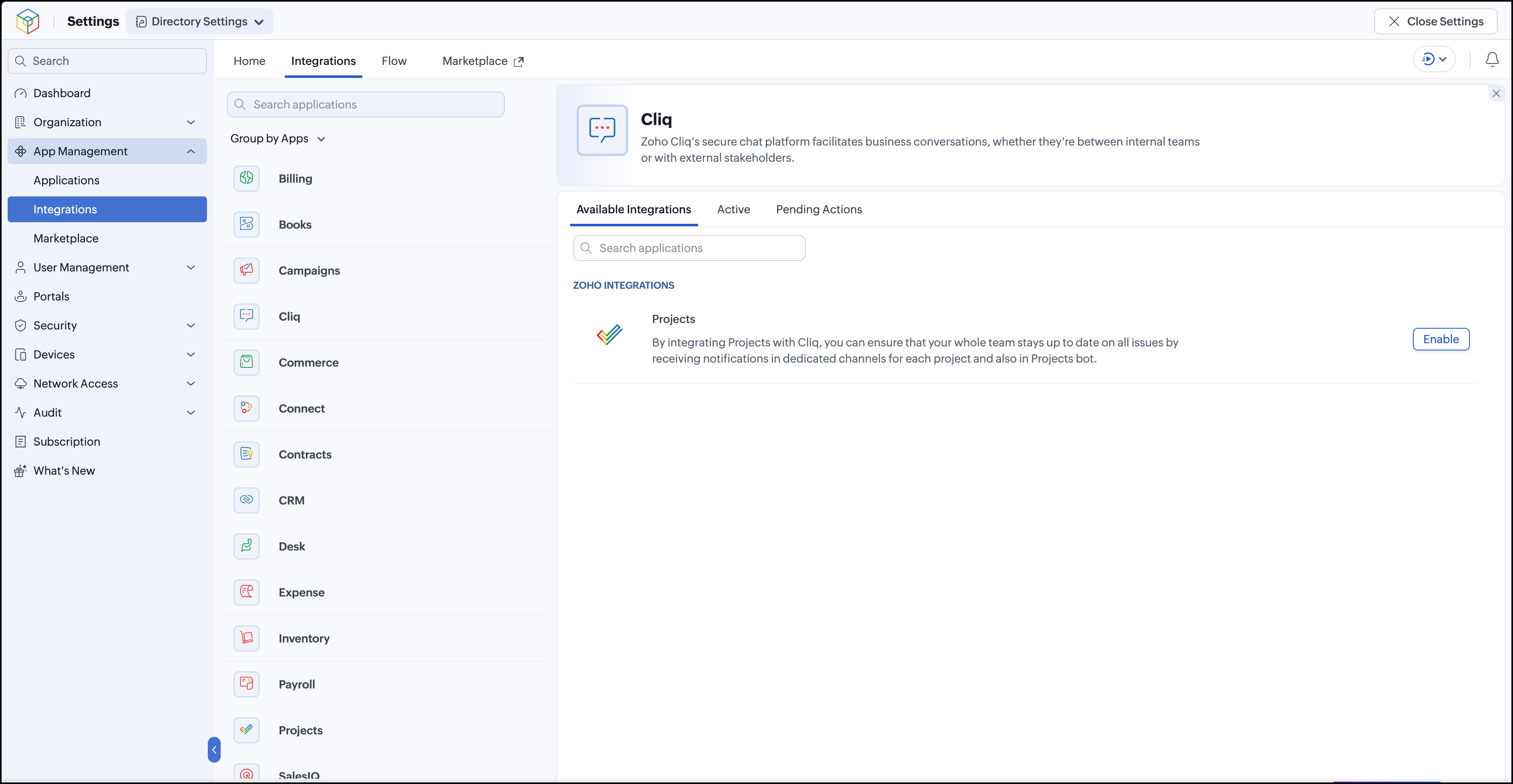The width and height of the screenshot is (1513, 784).
Task: Open the Books app icon
Action: pos(246,224)
